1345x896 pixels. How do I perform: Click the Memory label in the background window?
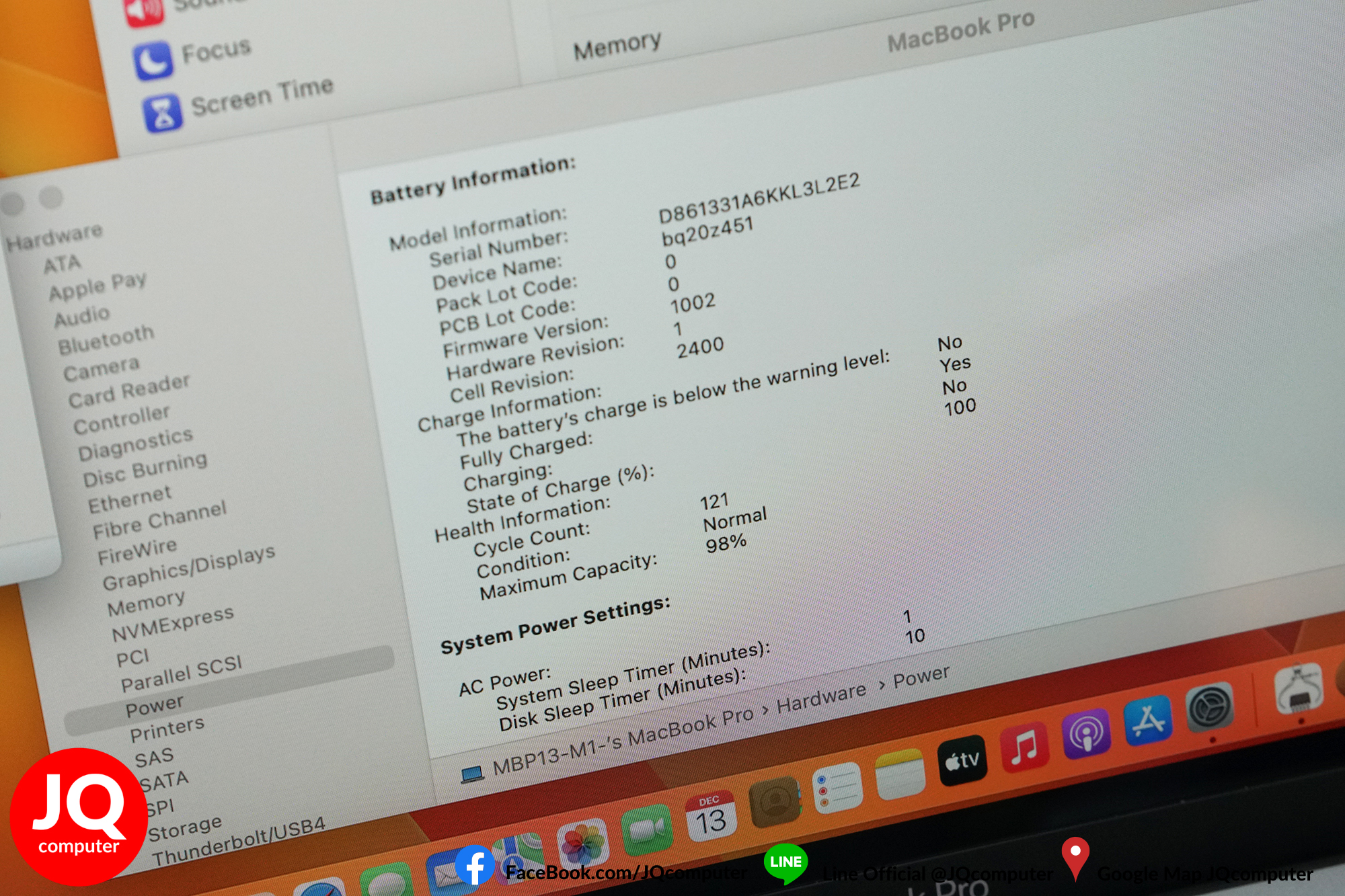617,46
